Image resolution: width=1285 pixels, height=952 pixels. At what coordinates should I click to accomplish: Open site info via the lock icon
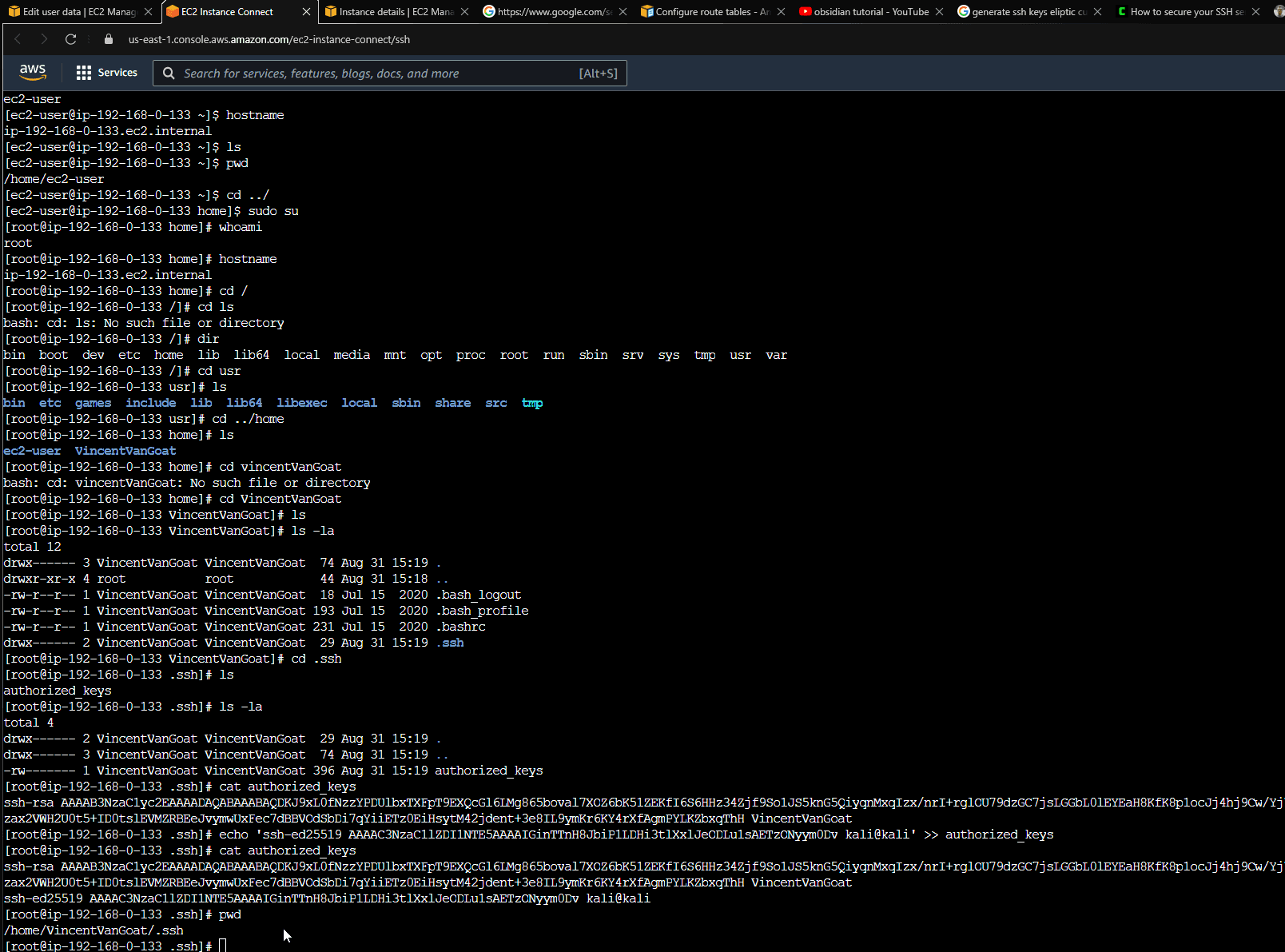tap(109, 39)
